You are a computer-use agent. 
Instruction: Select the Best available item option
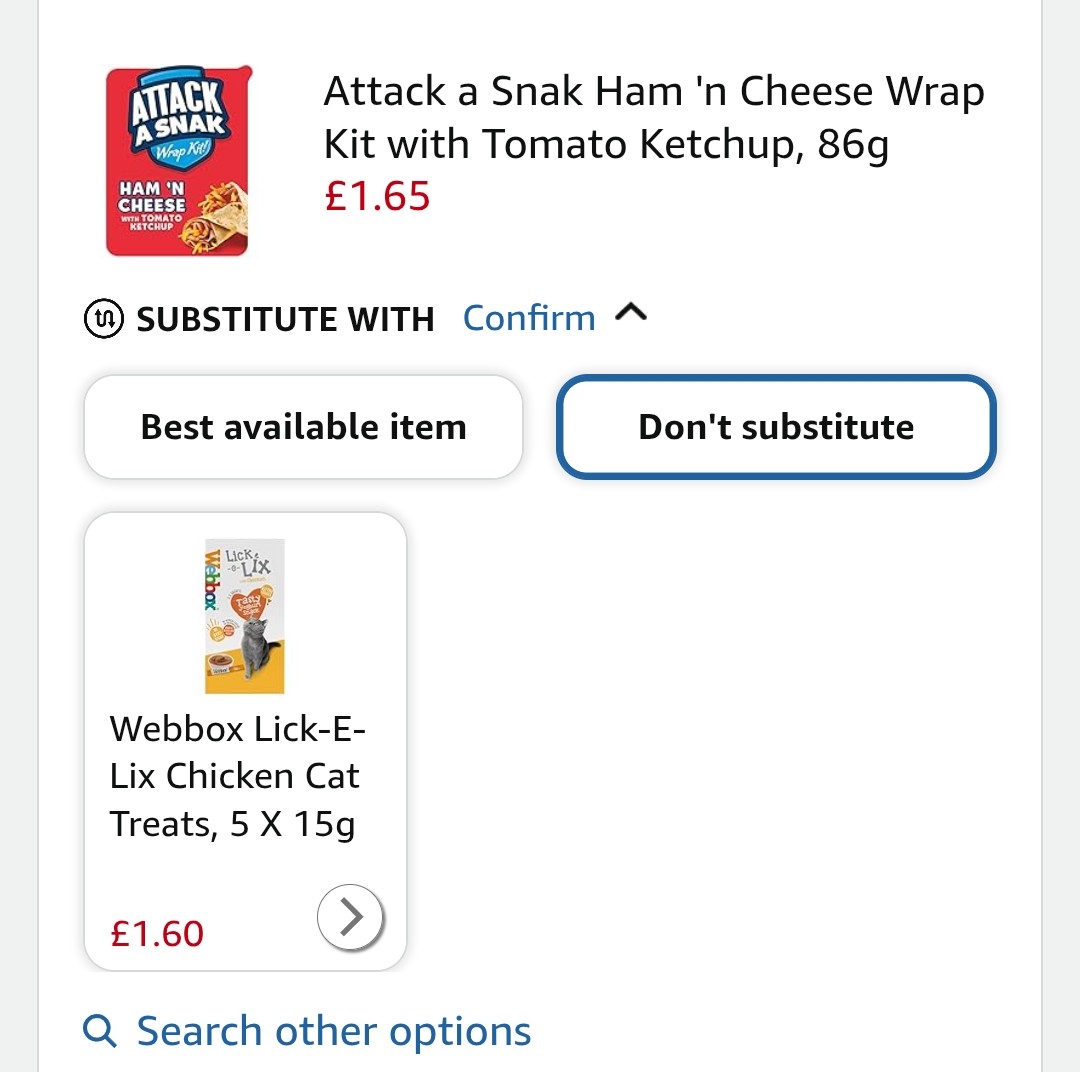coord(303,427)
